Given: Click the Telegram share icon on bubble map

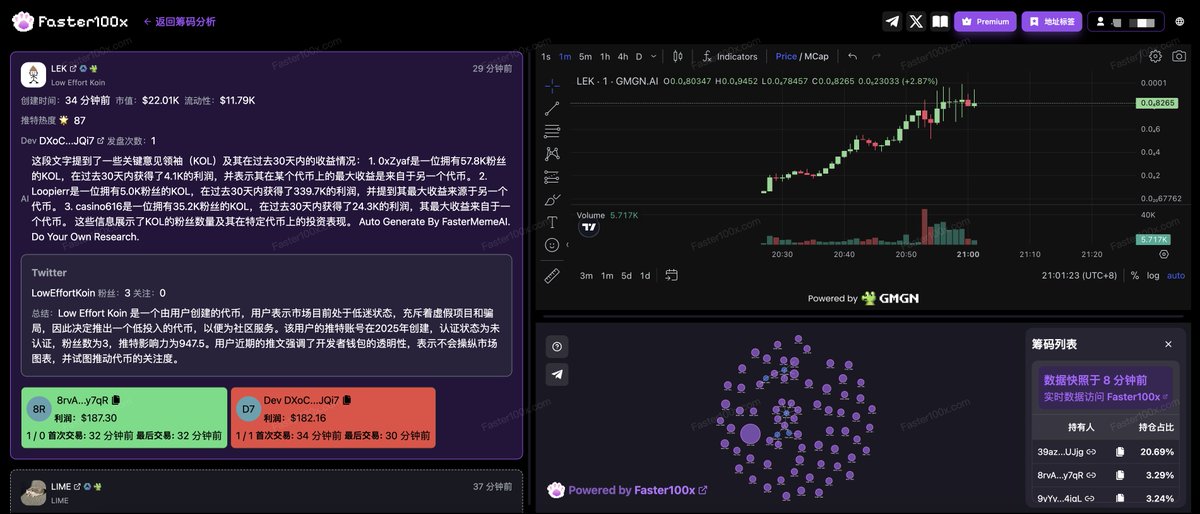Looking at the screenshot, I should [x=558, y=374].
